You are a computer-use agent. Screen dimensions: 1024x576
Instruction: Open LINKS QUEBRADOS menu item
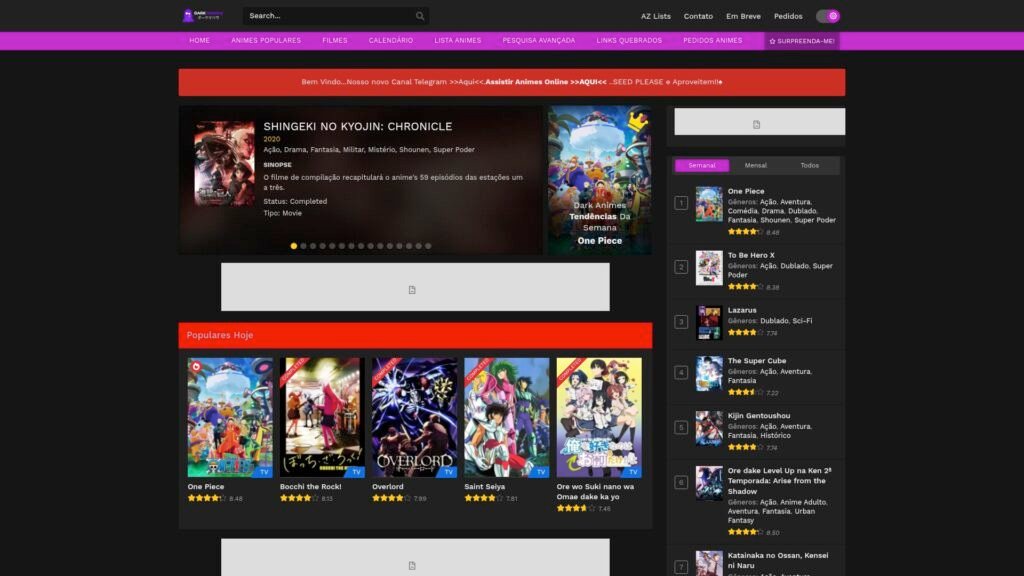[x=629, y=40]
